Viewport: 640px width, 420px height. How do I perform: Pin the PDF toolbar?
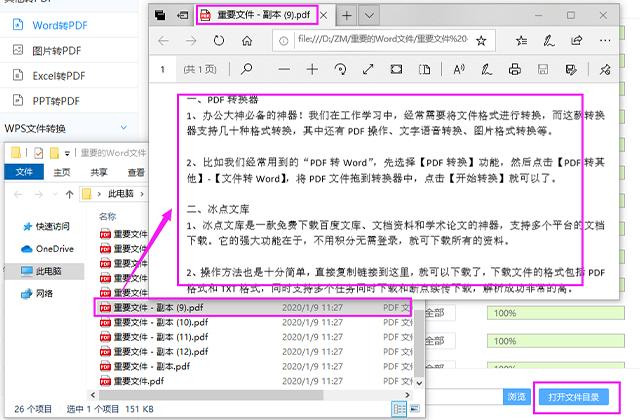(605, 69)
